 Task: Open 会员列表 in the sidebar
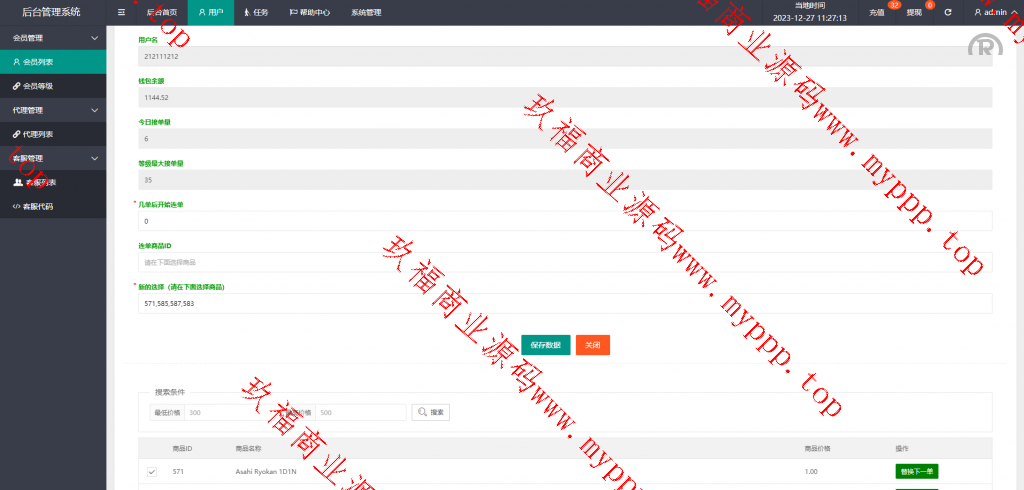pyautogui.click(x=38, y=62)
